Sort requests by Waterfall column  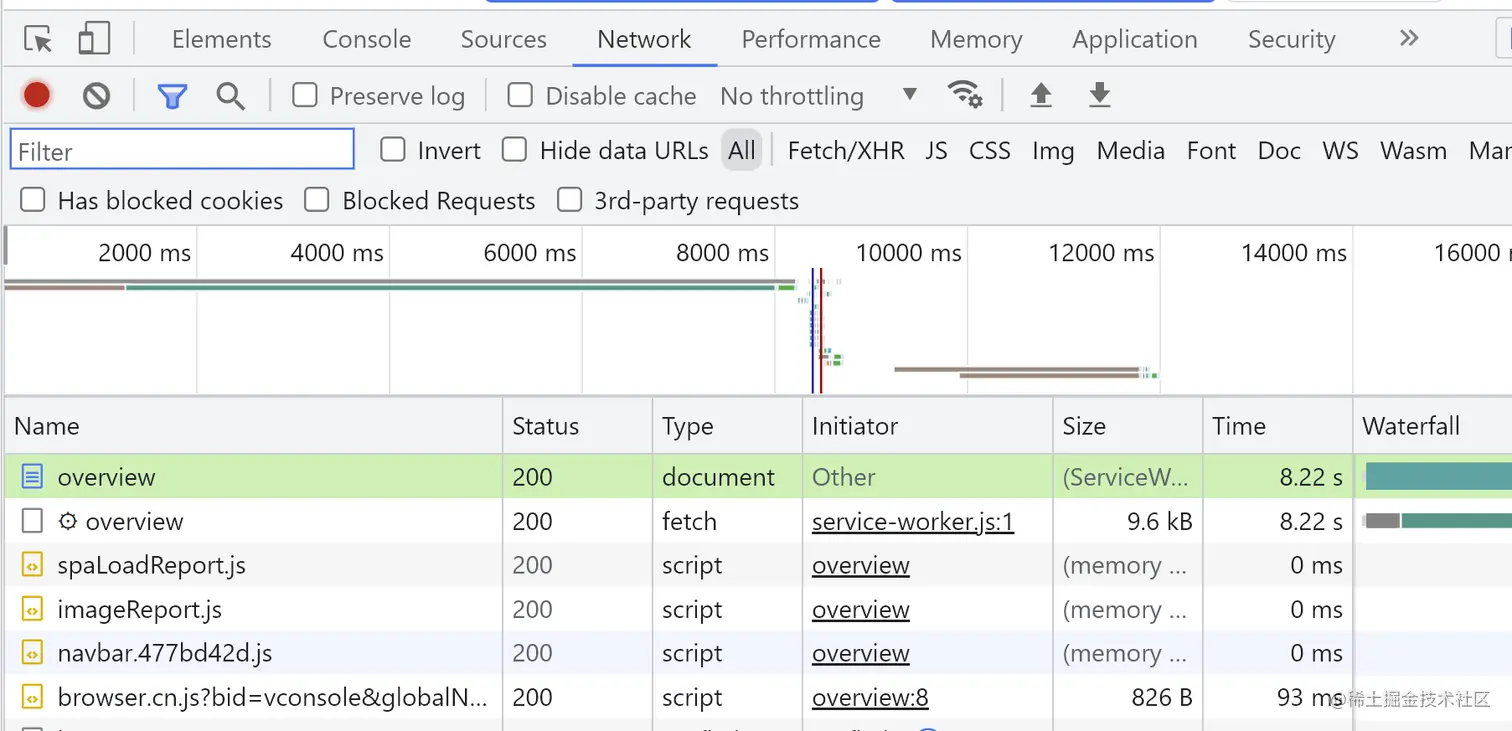coord(1410,427)
